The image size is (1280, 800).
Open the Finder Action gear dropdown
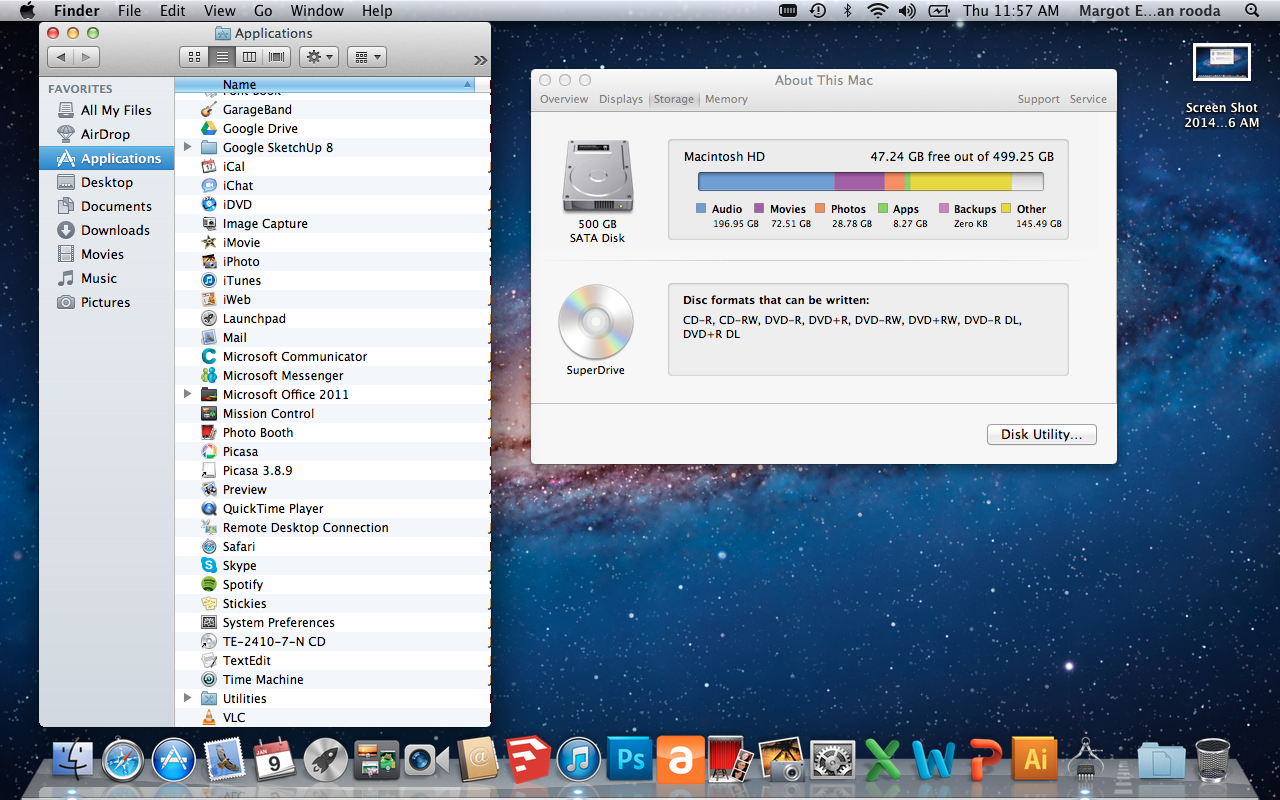click(x=319, y=57)
